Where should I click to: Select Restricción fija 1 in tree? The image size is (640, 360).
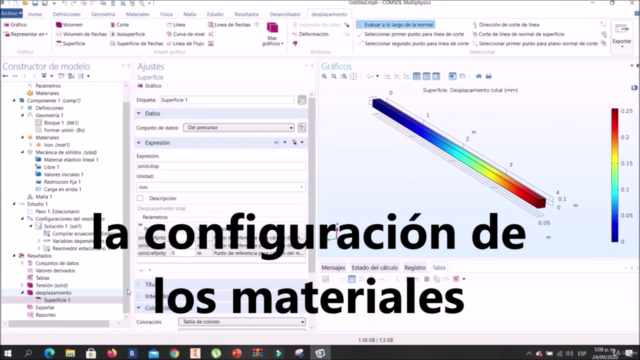tap(58, 182)
